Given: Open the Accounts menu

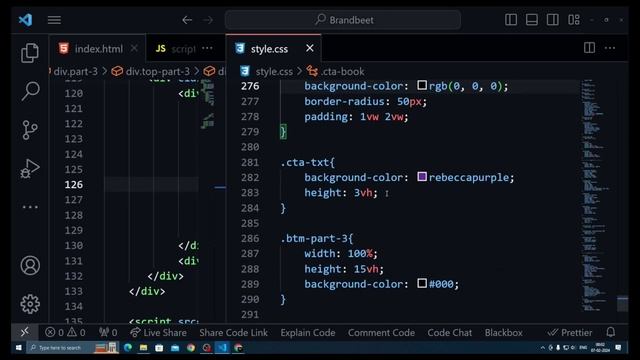Looking at the screenshot, I should 30,265.
